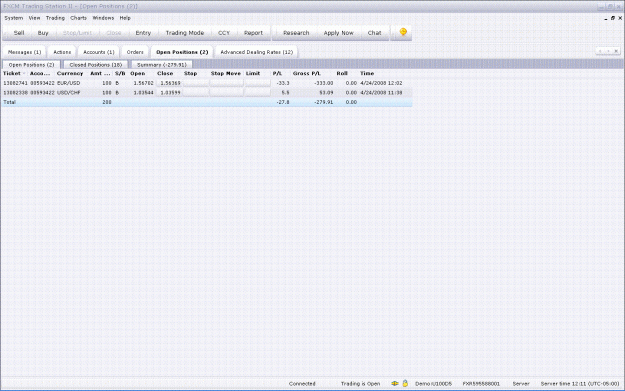Click the Open column header
The width and height of the screenshot is (625, 391).
(138, 74)
